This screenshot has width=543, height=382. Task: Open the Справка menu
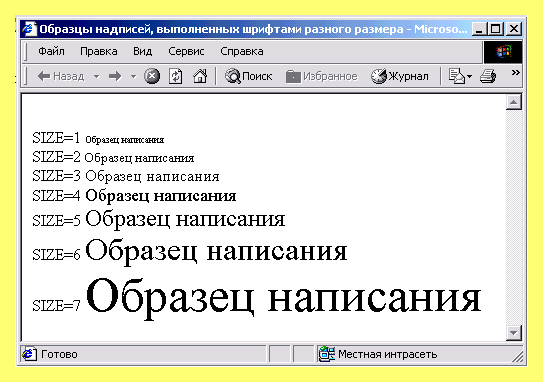242,51
